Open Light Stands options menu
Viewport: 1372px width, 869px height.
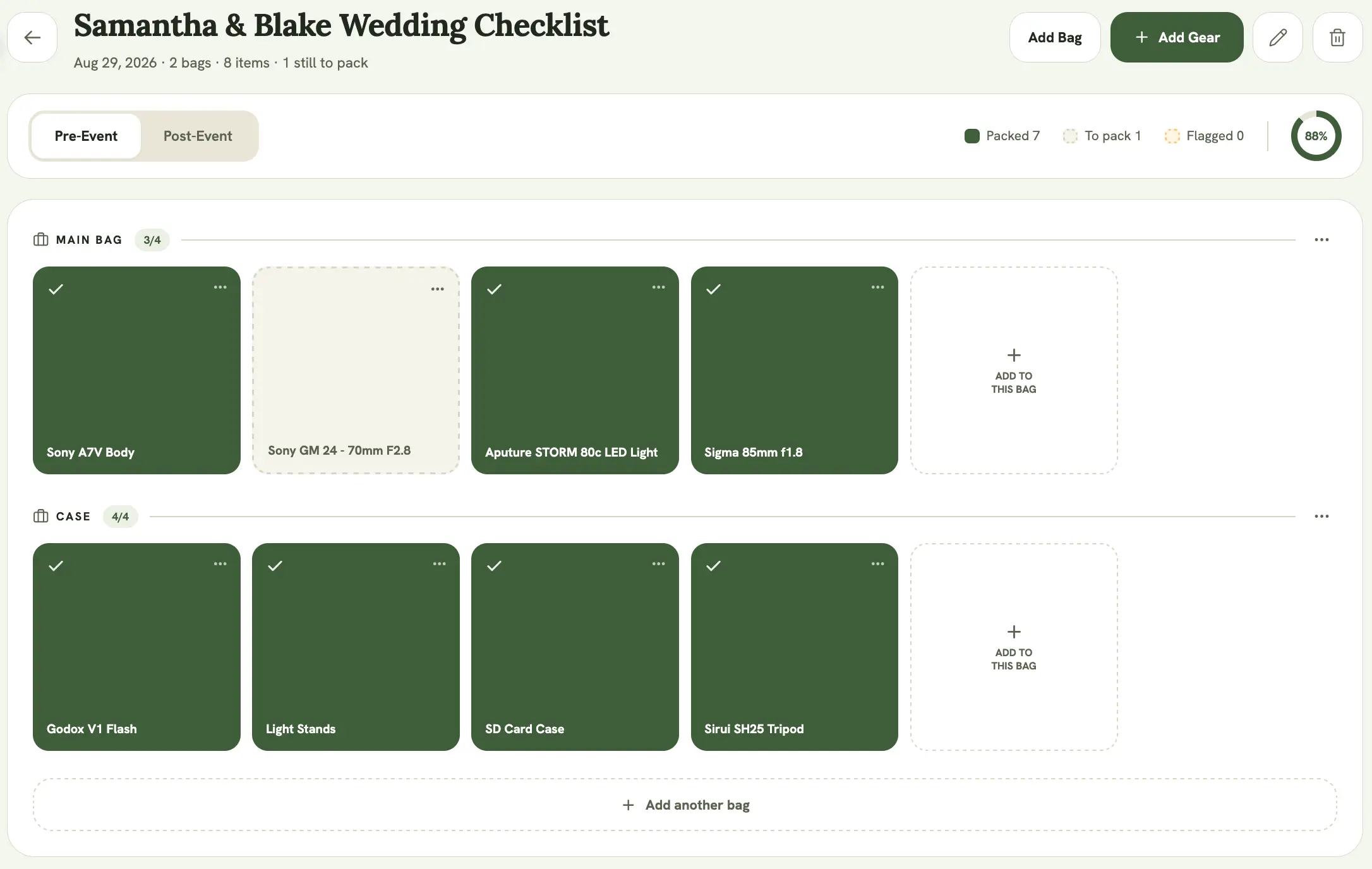tap(439, 564)
